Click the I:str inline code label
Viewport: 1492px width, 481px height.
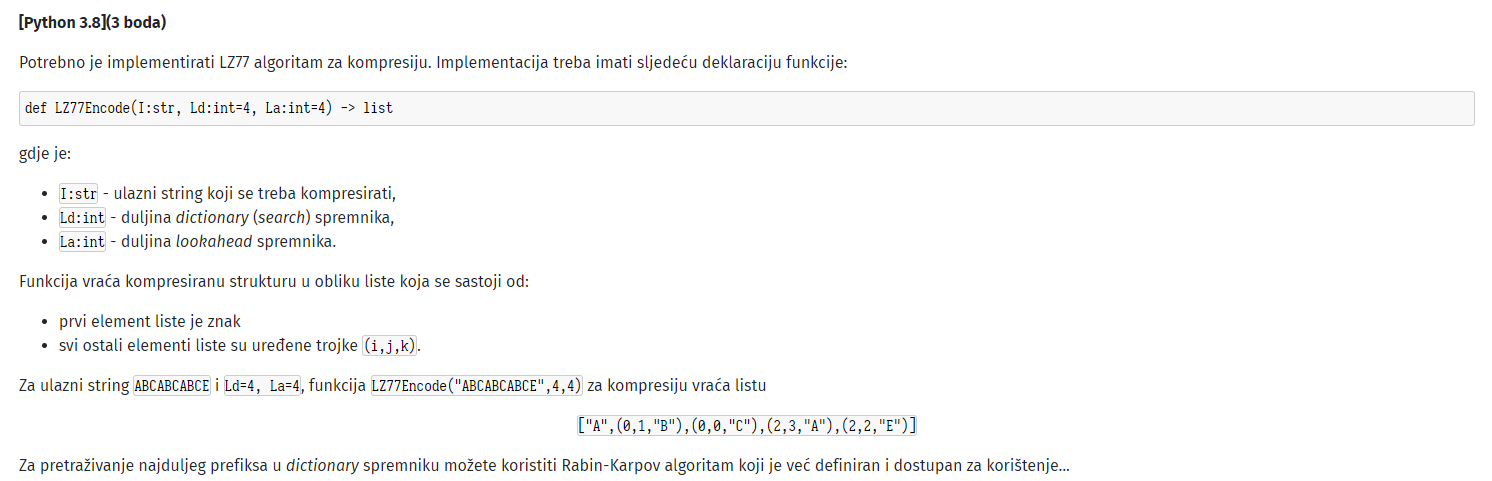point(78,193)
